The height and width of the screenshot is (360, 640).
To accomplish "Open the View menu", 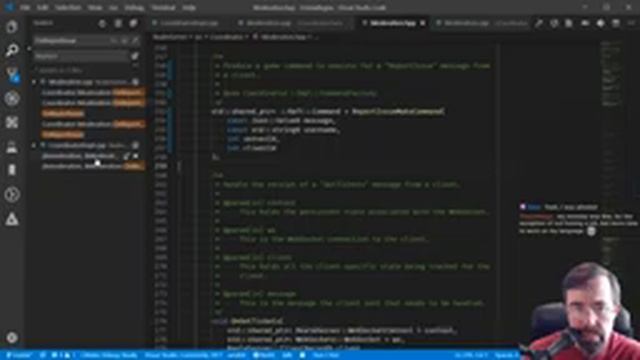I will pos(95,8).
